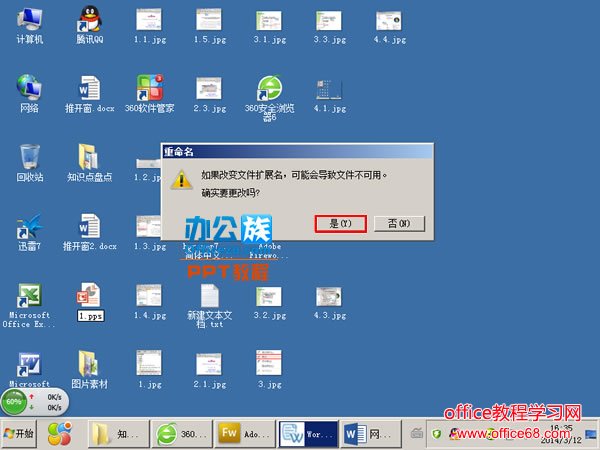The image size is (600, 450).
Task: Click the 1.pps filename edit box
Action: [90, 316]
